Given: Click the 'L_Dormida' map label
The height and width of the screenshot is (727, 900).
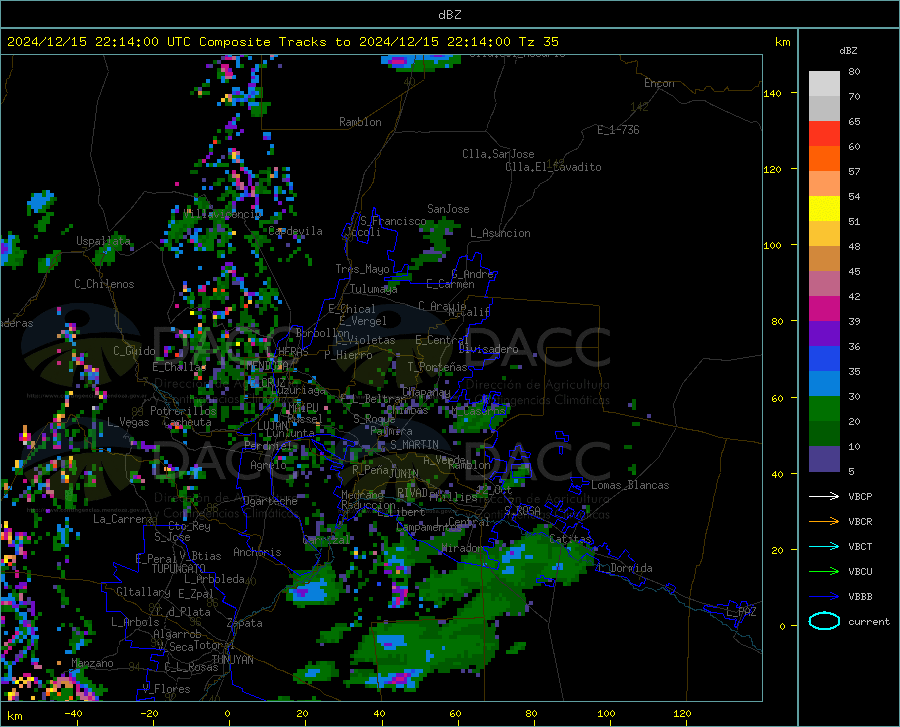Looking at the screenshot, I should 625,568.
